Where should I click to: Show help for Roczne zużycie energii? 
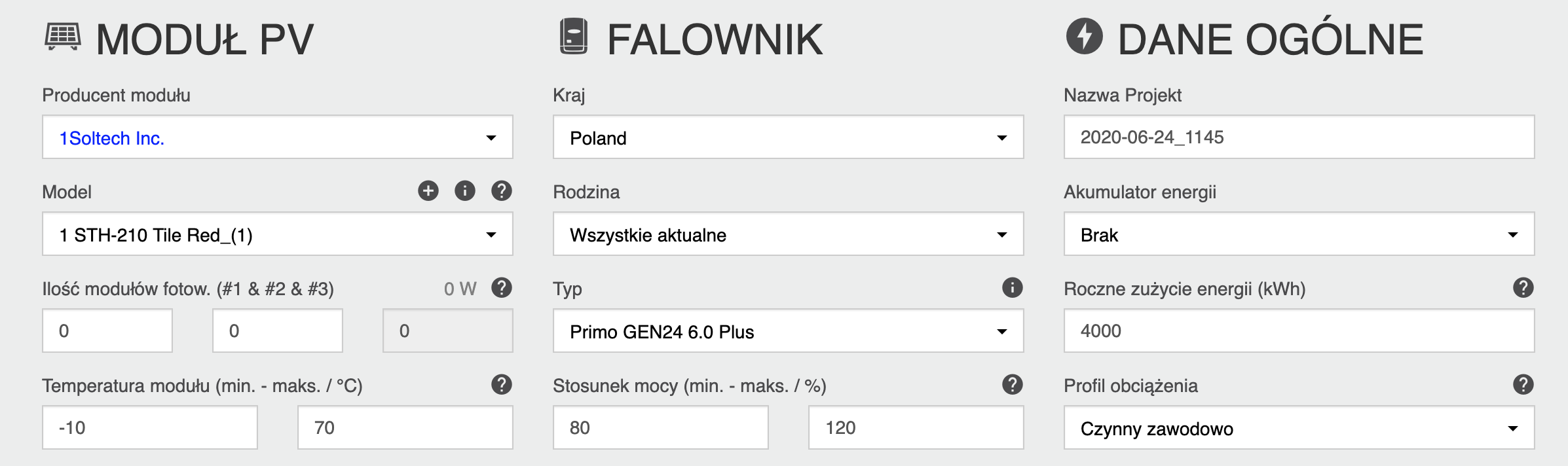(1523, 287)
